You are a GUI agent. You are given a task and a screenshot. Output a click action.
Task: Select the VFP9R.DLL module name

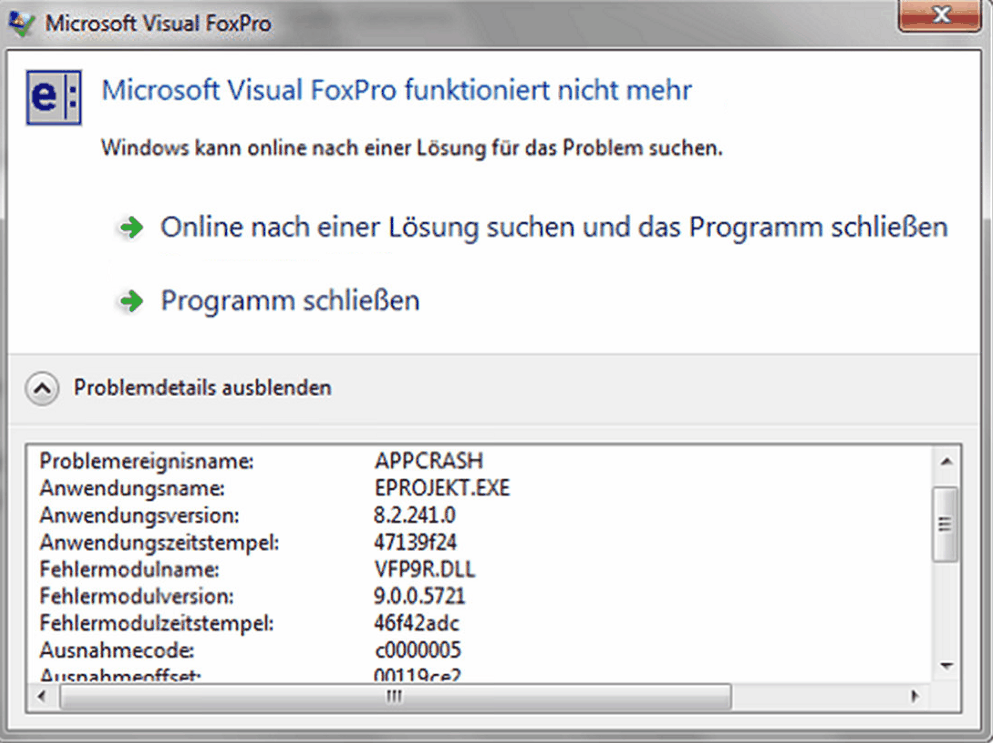(x=424, y=569)
